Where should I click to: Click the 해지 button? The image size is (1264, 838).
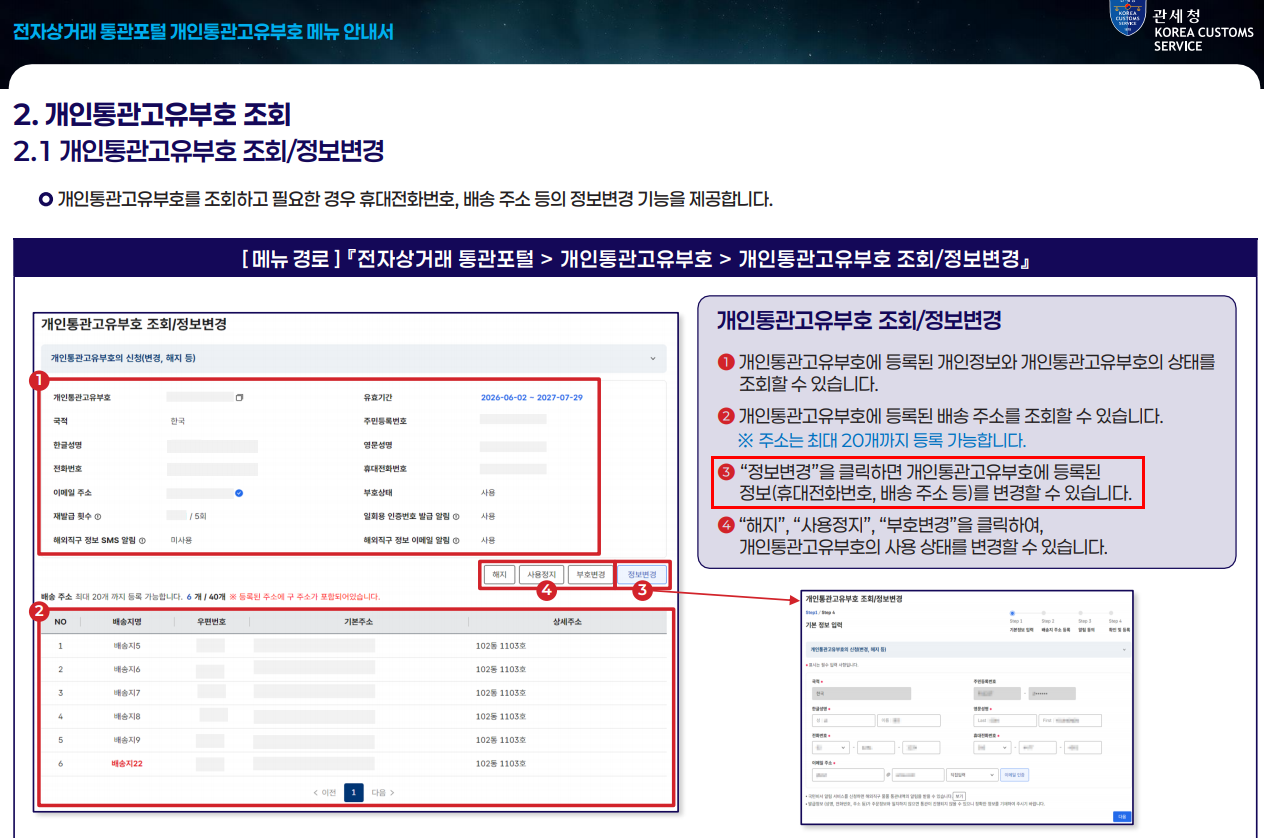coord(498,575)
